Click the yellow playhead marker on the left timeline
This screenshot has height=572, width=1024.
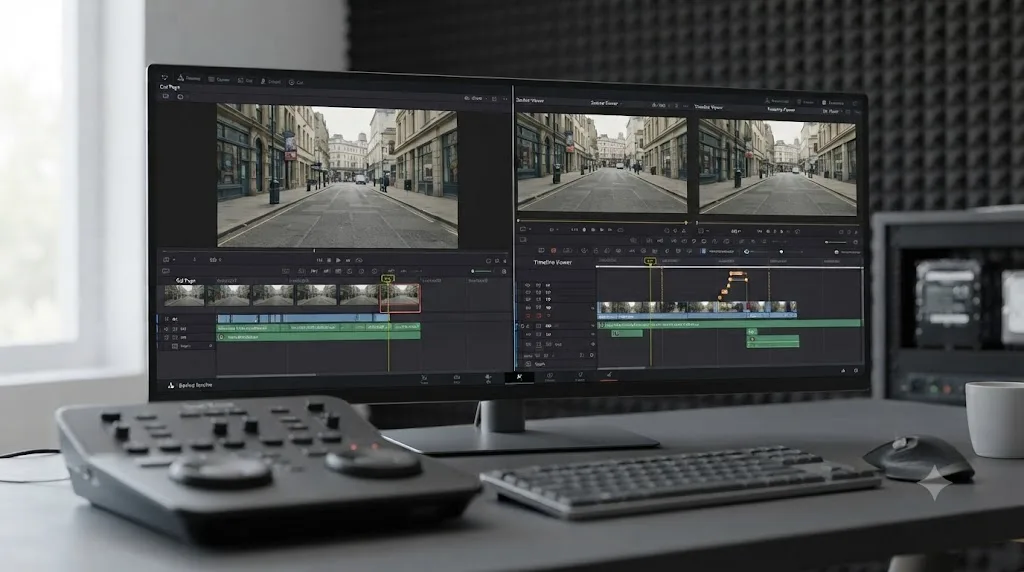pos(387,278)
